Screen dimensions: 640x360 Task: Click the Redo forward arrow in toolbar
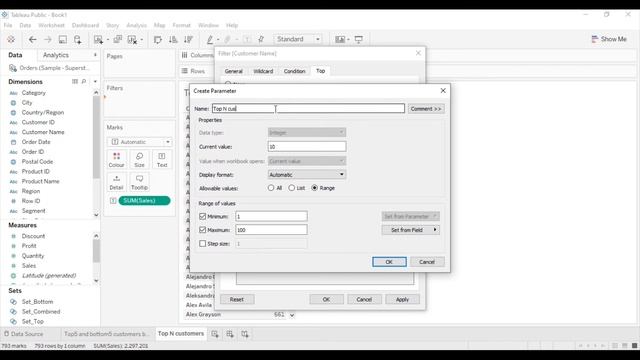click(47, 39)
